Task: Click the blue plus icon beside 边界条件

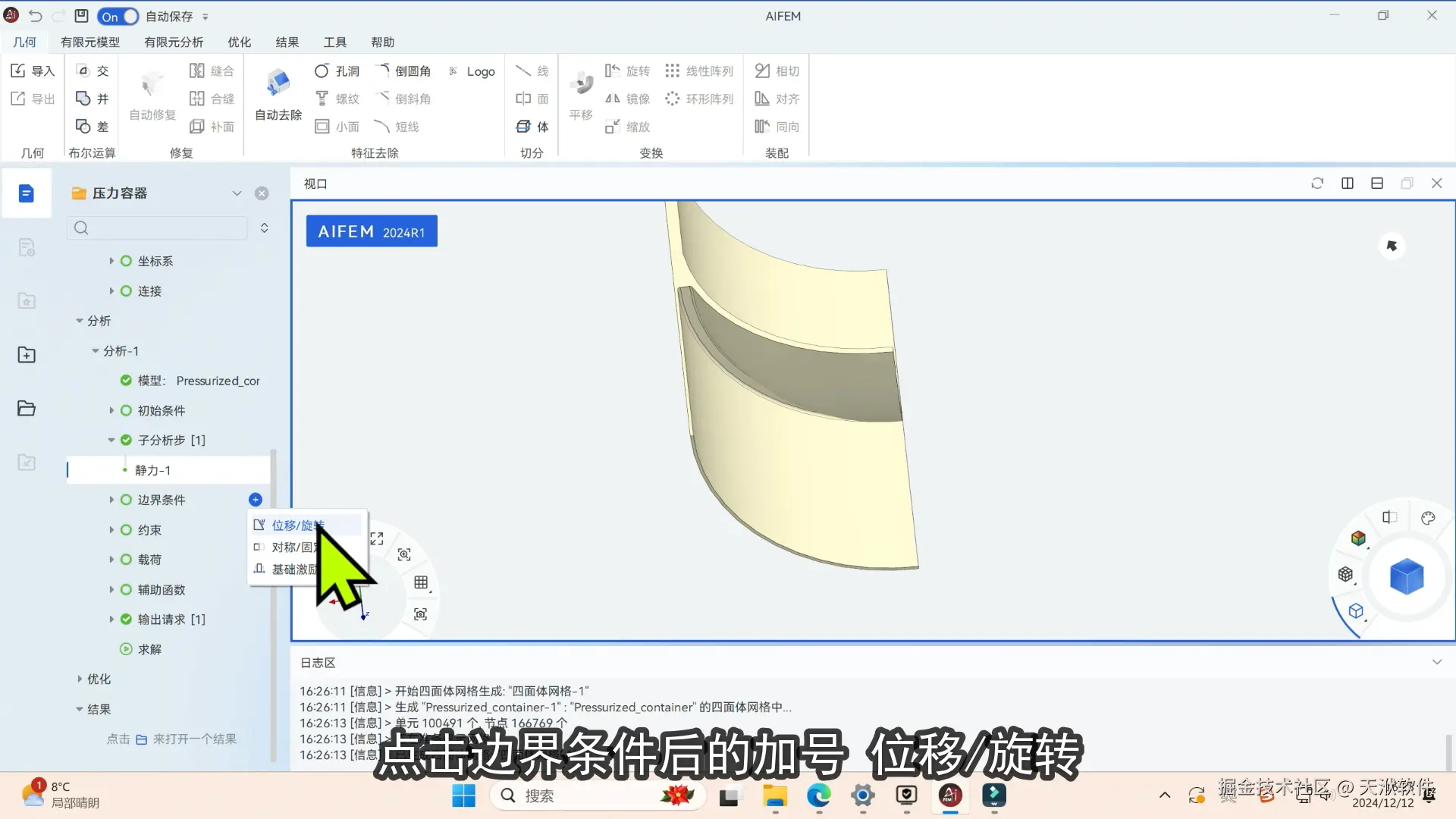Action: (256, 500)
